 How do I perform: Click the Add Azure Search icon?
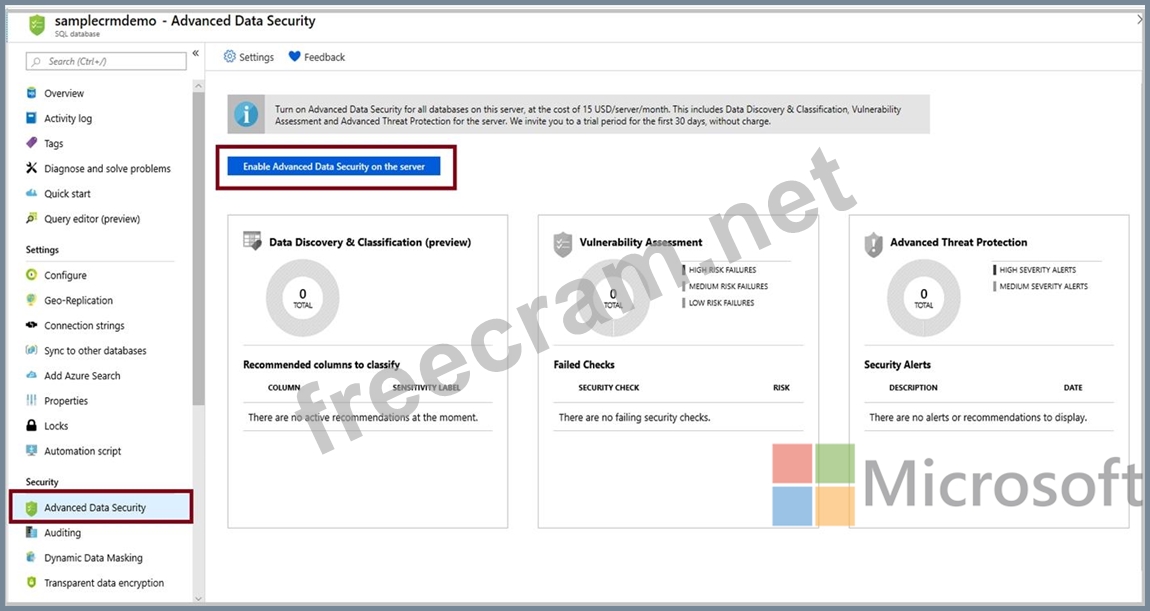[x=31, y=376]
